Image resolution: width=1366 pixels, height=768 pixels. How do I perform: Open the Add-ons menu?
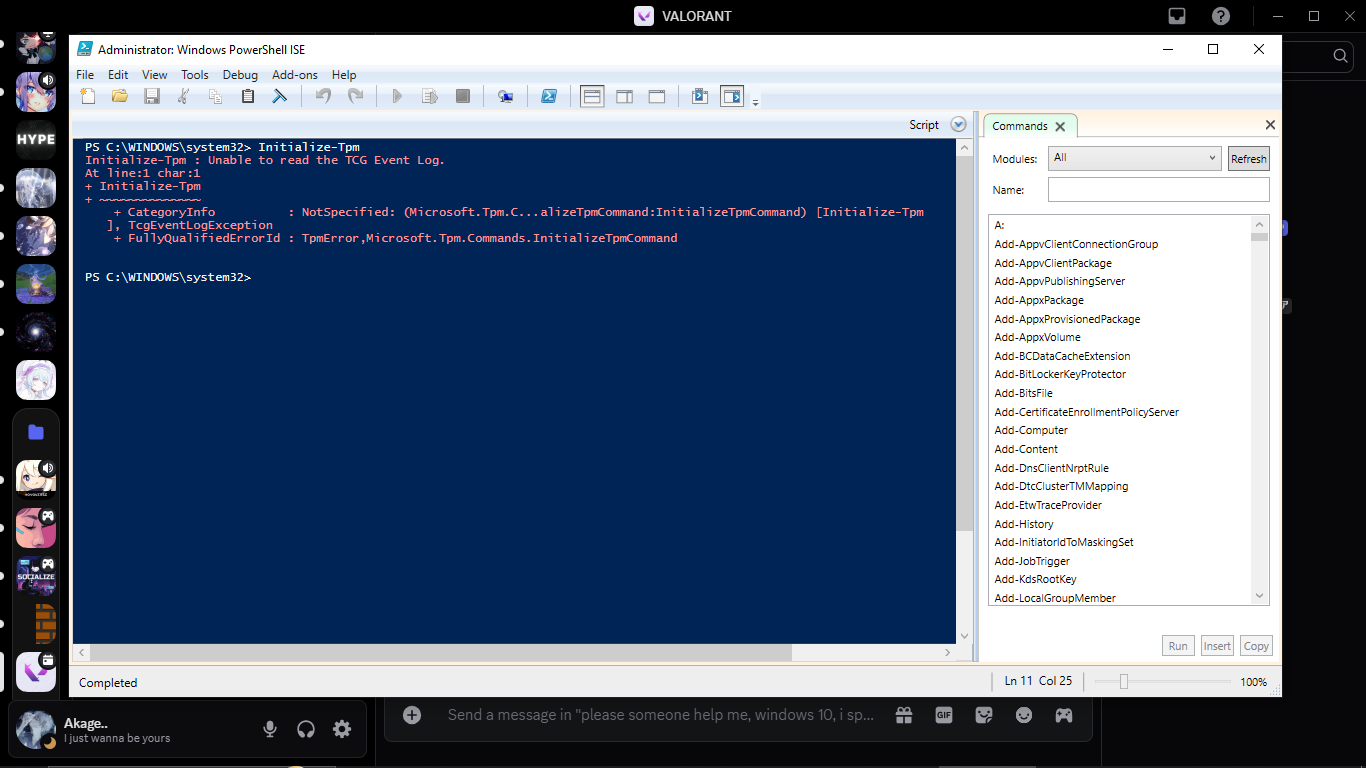pos(294,75)
